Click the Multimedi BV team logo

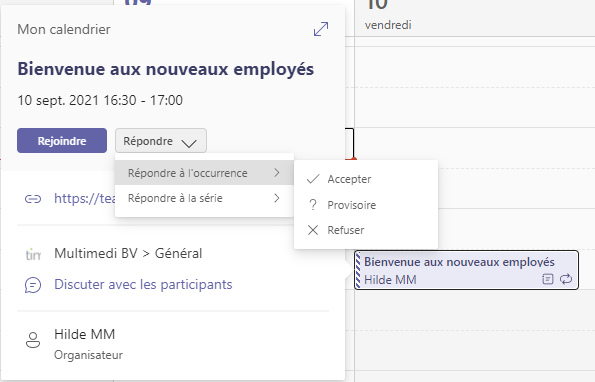(x=33, y=254)
